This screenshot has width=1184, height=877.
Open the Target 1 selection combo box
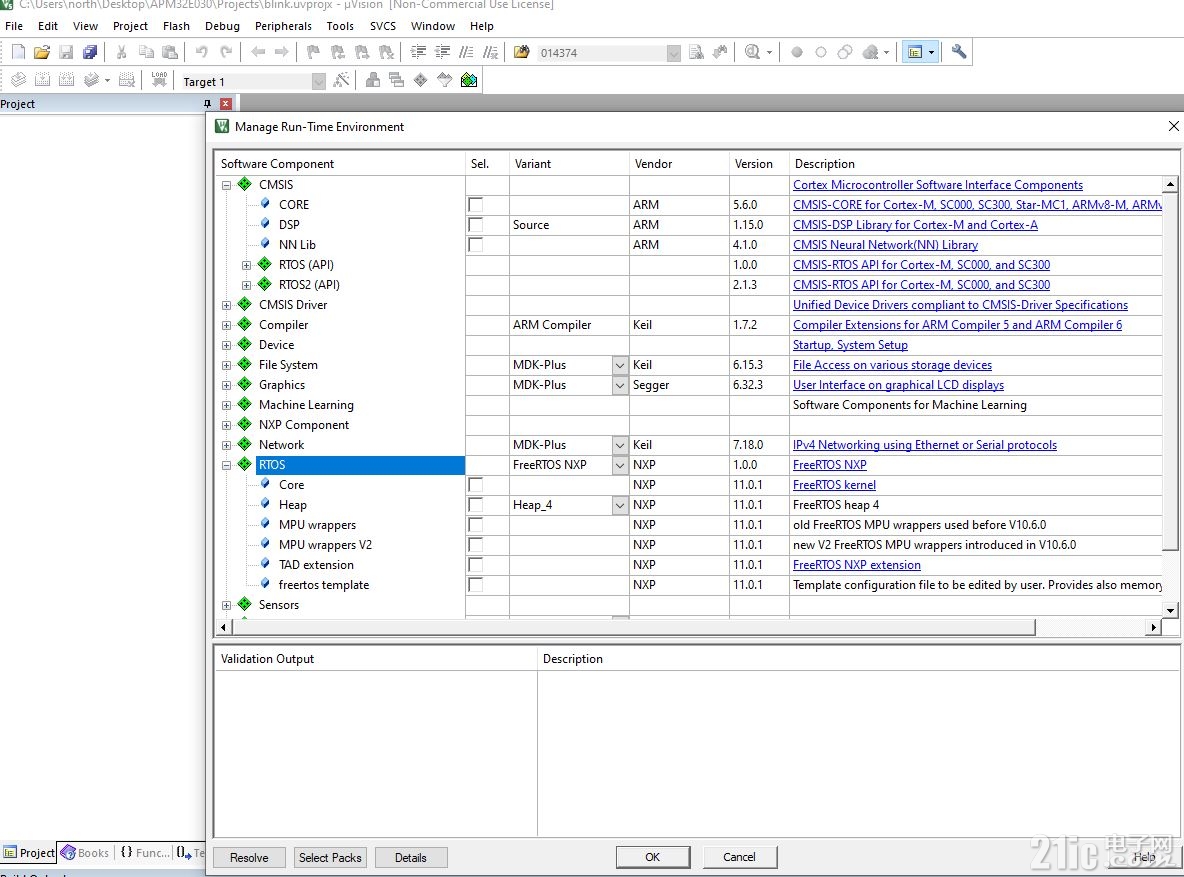pos(253,81)
